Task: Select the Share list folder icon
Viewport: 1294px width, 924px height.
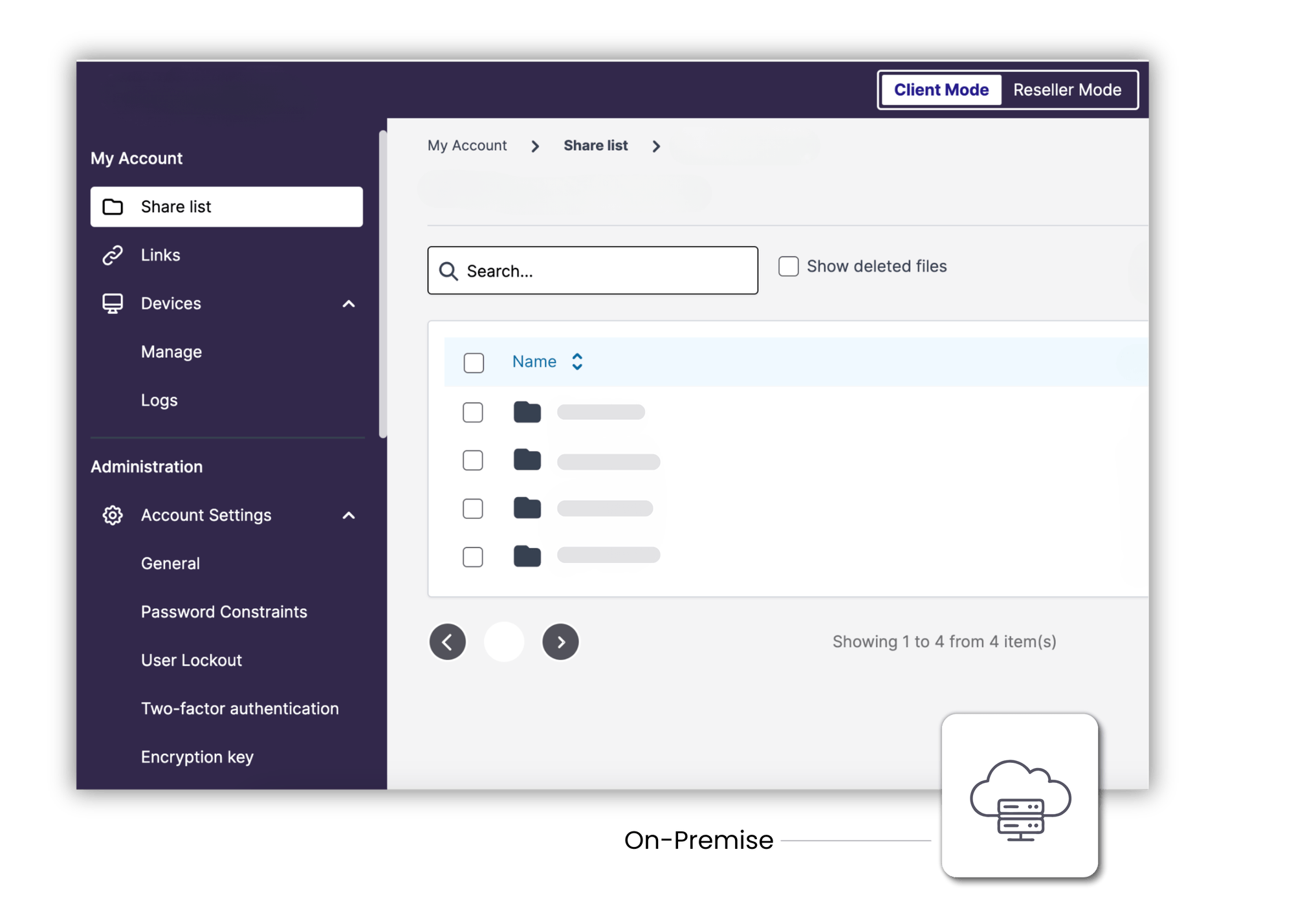Action: tap(113, 206)
